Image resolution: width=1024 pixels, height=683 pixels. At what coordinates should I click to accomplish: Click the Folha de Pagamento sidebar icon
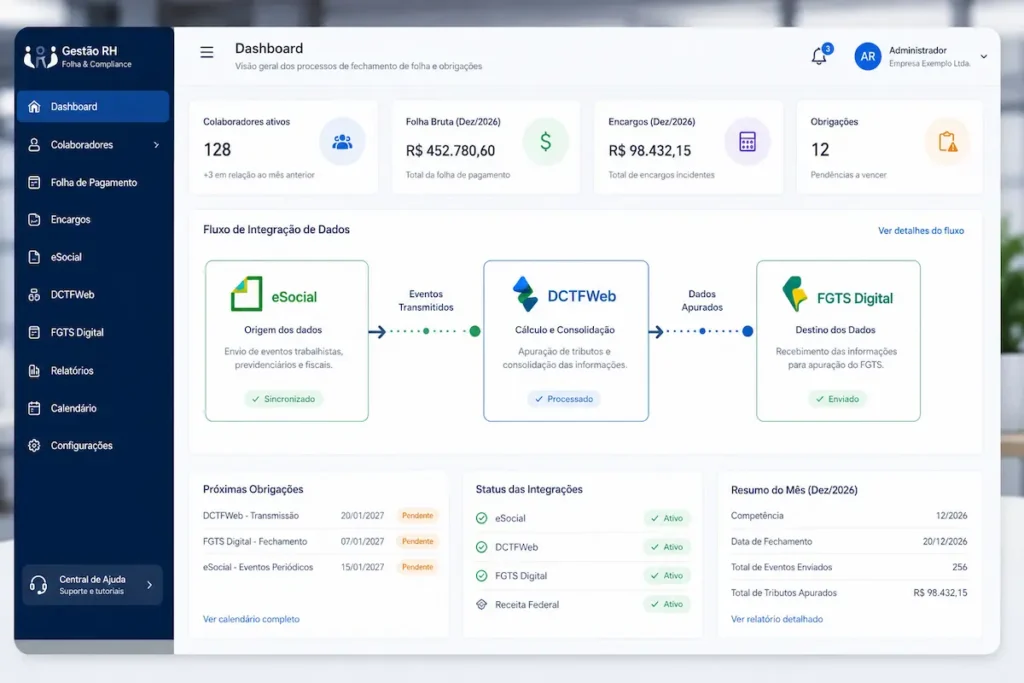click(x=34, y=182)
